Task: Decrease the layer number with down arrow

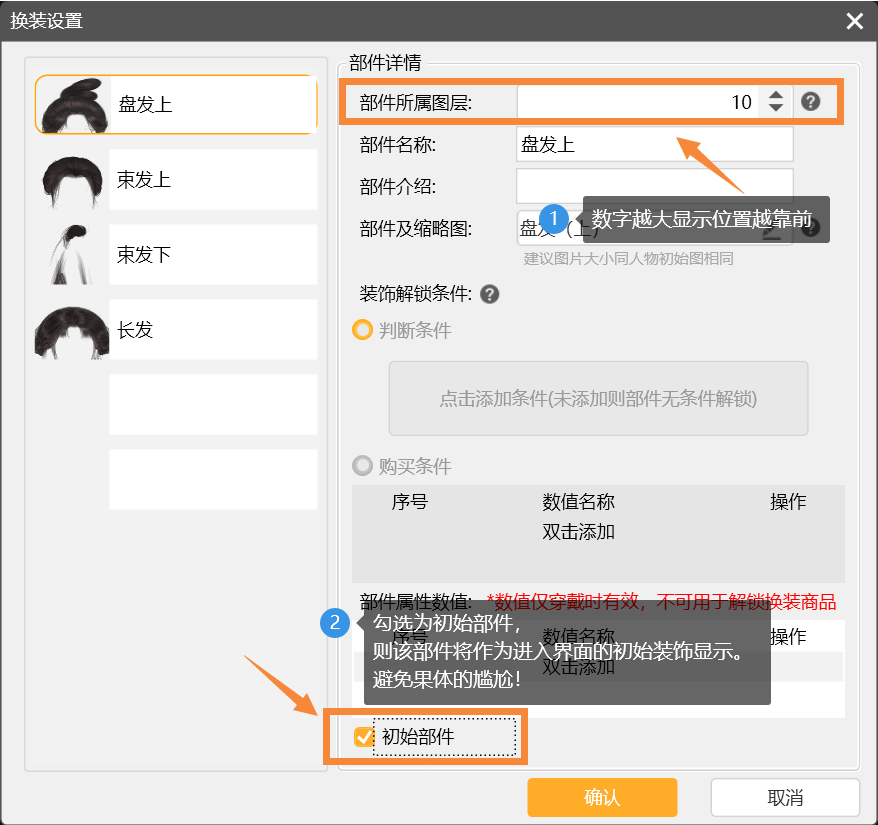Action: coord(776,108)
